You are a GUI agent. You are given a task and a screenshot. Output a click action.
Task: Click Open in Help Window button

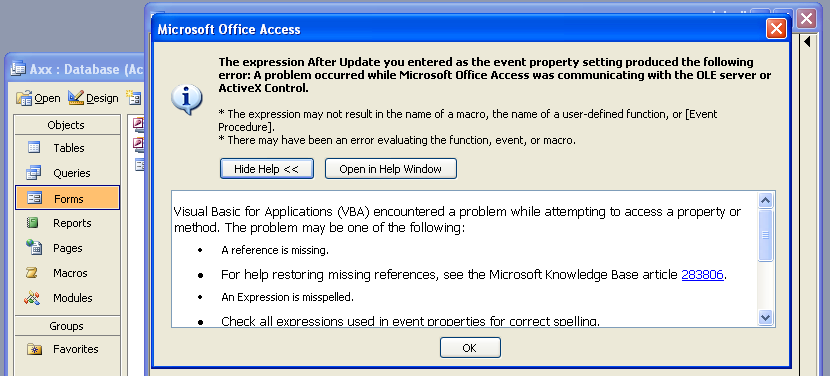(391, 169)
